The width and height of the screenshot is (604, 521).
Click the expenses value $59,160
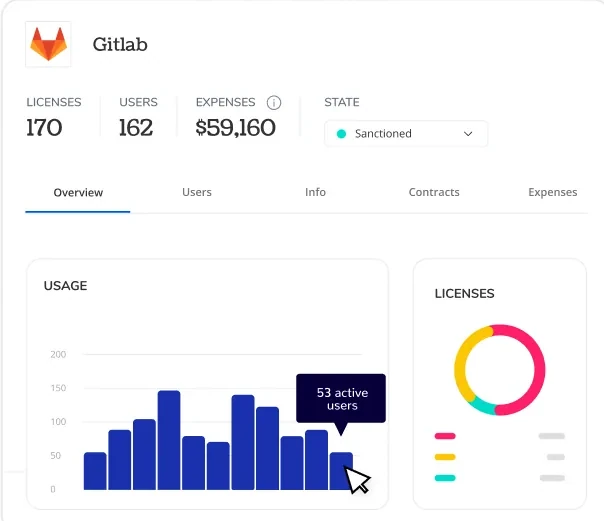click(235, 127)
